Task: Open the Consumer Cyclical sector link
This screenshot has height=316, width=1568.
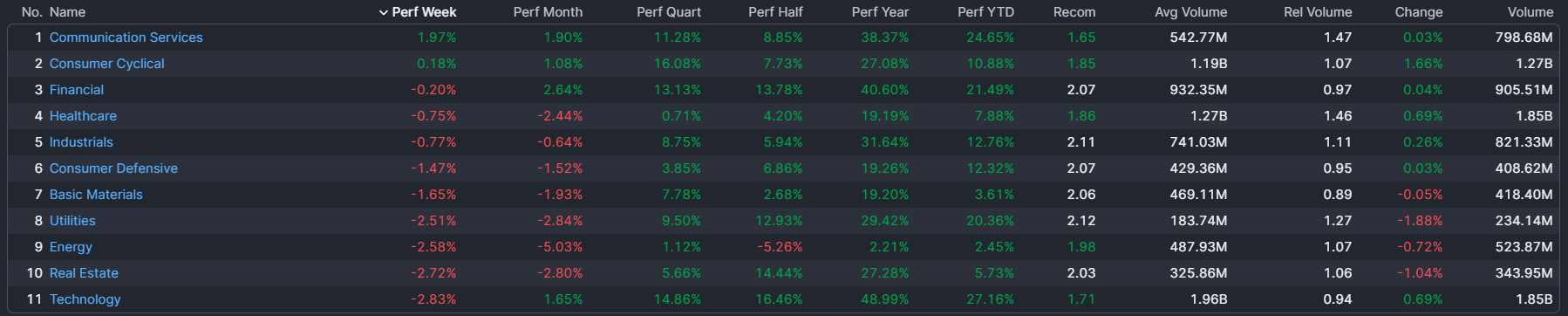Action: (x=106, y=64)
